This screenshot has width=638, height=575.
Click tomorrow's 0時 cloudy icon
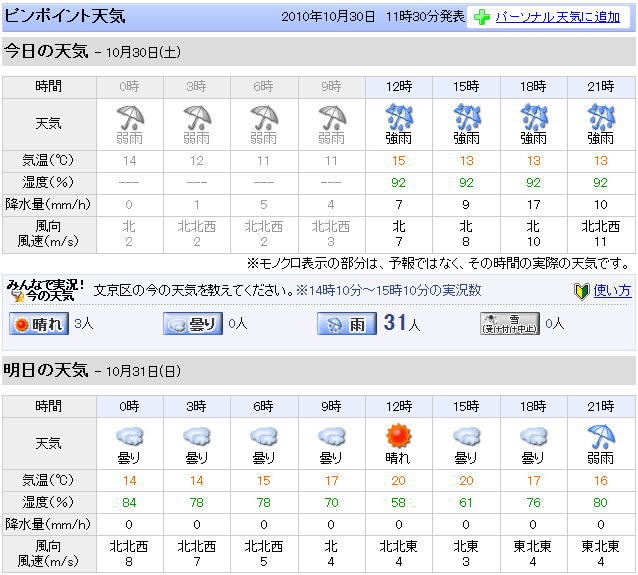tap(130, 437)
